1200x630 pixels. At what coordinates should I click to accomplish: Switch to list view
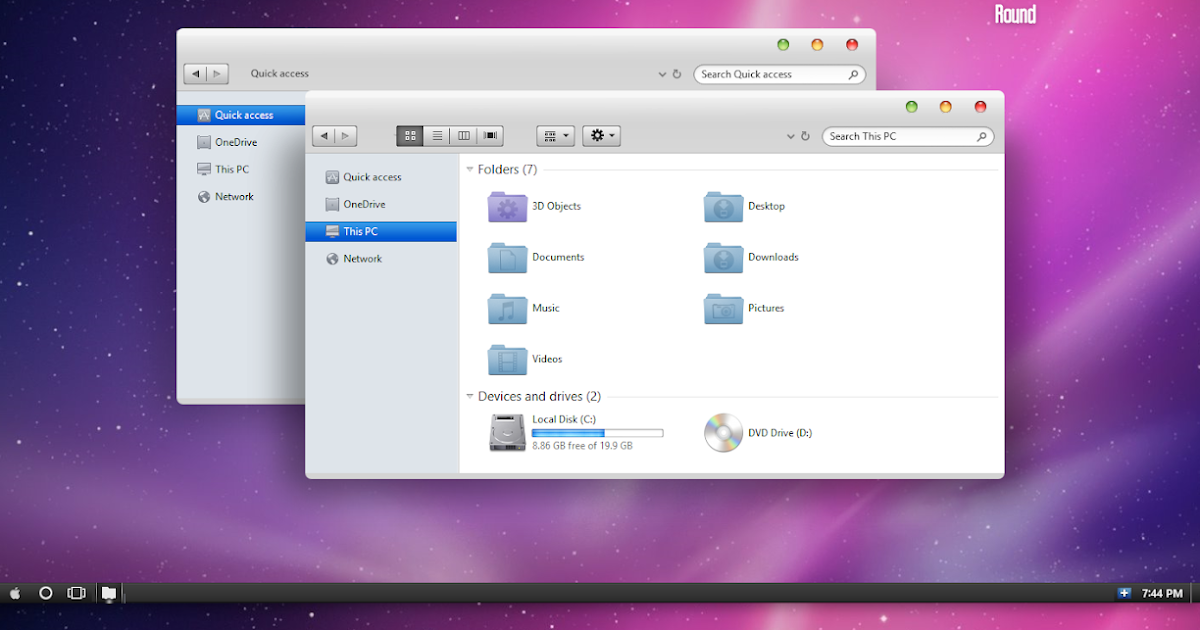pos(437,136)
